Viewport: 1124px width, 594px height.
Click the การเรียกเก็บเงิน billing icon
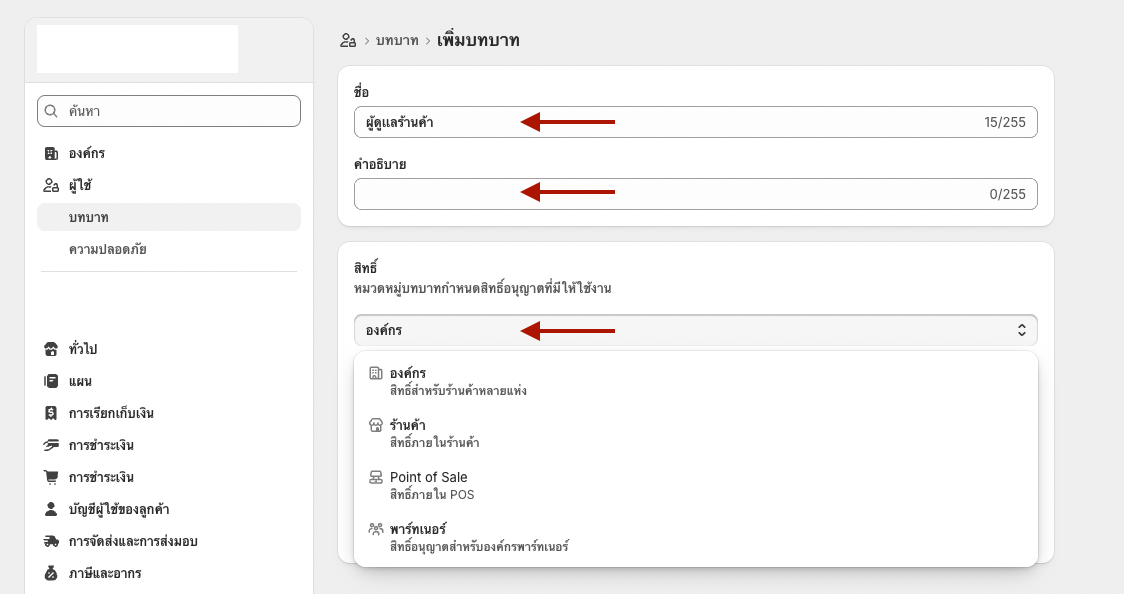(51, 413)
